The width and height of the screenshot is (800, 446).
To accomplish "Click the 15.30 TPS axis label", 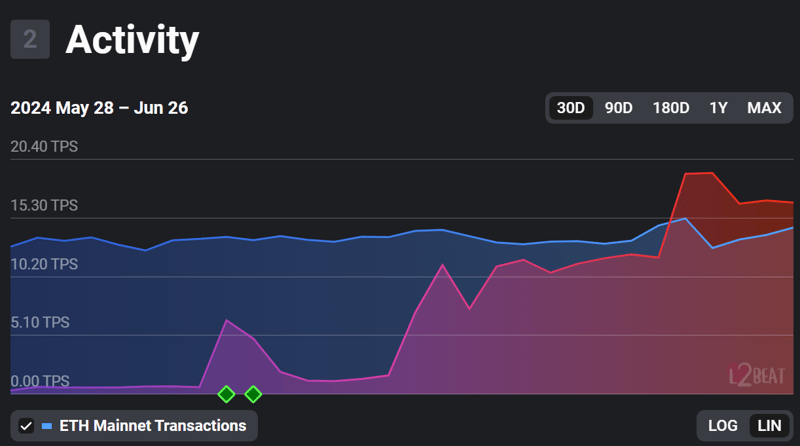I will coord(44,205).
